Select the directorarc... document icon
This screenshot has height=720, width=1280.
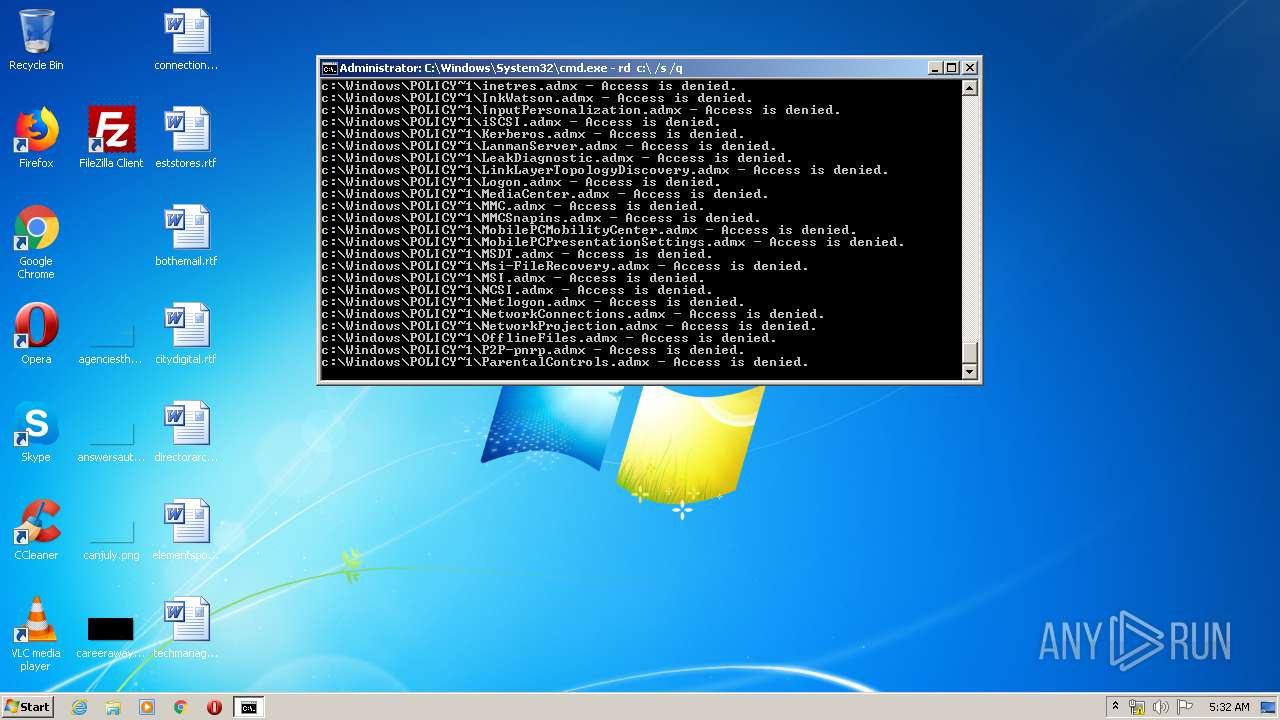point(186,432)
